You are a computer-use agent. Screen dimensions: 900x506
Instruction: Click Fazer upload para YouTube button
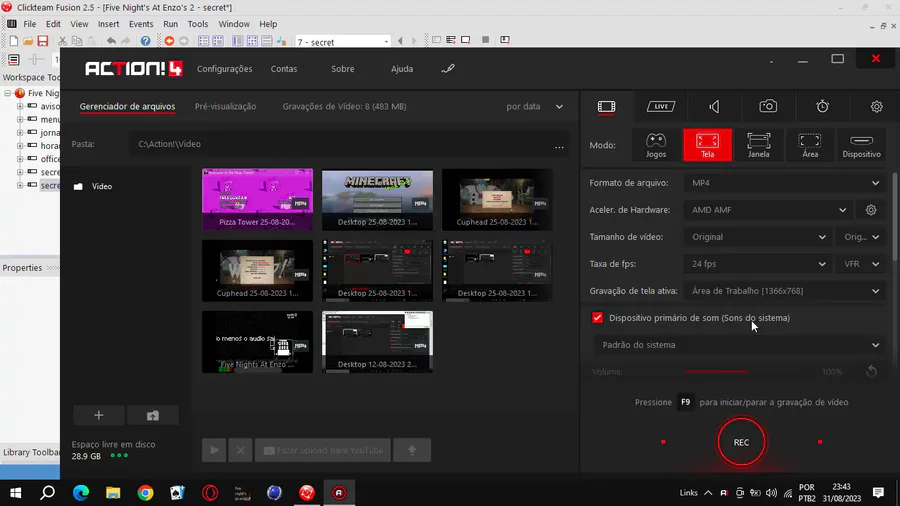click(x=323, y=450)
